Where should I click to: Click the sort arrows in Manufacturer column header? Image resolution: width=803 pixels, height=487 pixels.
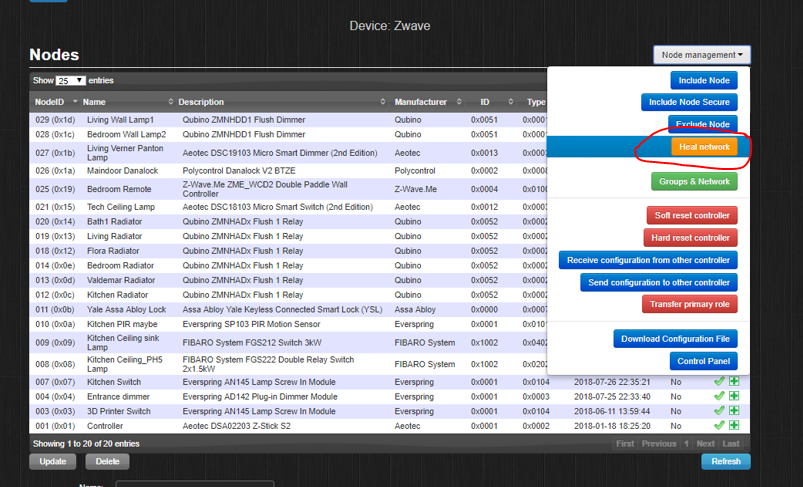pyautogui.click(x=459, y=102)
